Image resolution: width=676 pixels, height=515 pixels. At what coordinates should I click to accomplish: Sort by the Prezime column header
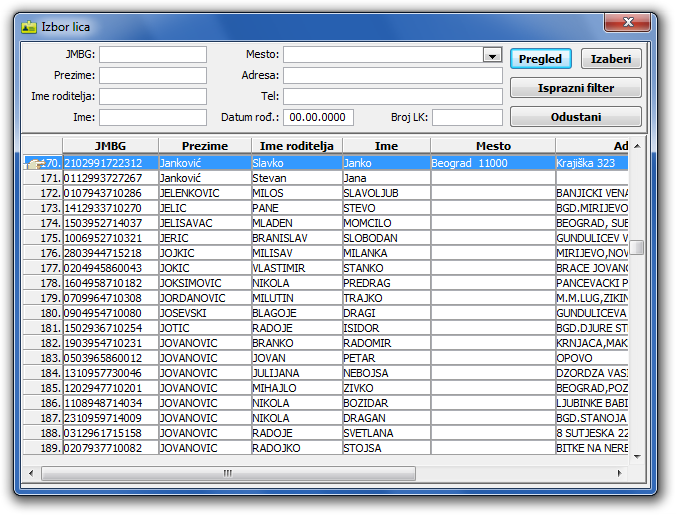click(204, 146)
